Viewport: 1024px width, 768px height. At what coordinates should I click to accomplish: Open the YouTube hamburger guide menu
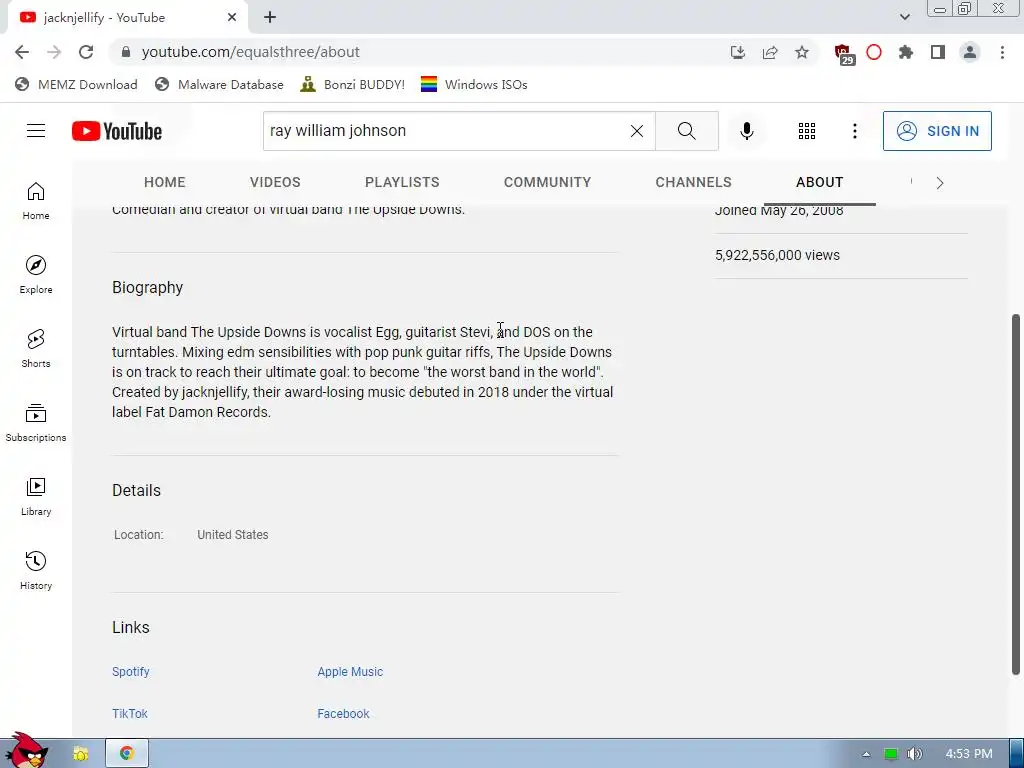tap(36, 131)
